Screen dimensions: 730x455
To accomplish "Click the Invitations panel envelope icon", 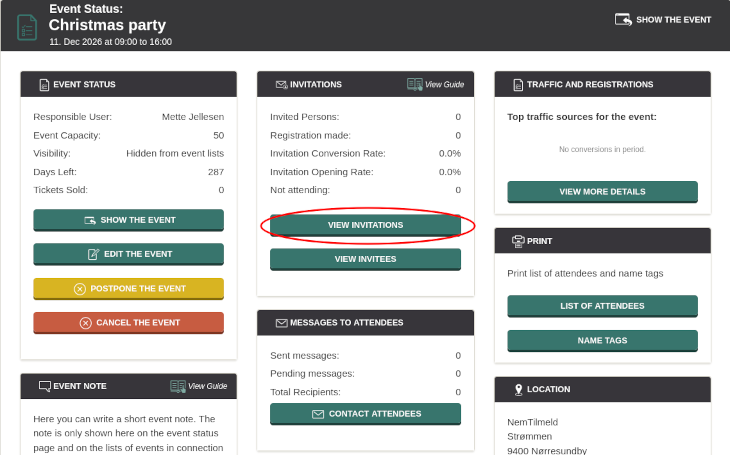I will [281, 85].
